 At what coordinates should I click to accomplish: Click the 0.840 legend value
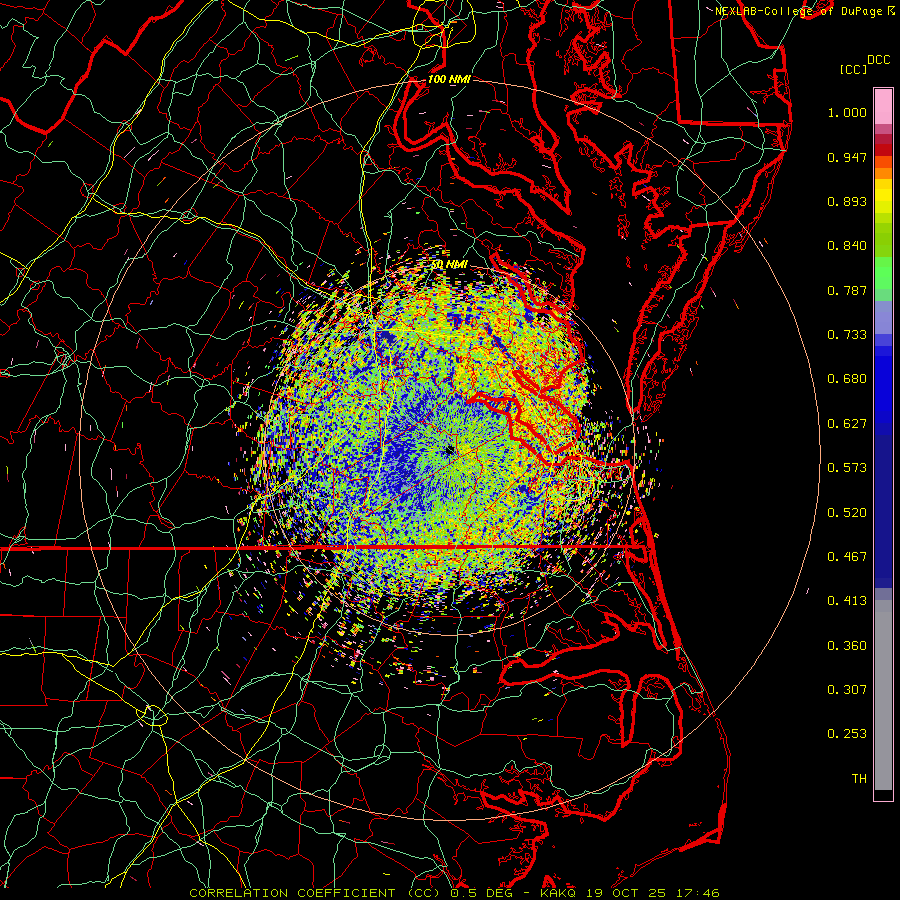click(x=847, y=246)
